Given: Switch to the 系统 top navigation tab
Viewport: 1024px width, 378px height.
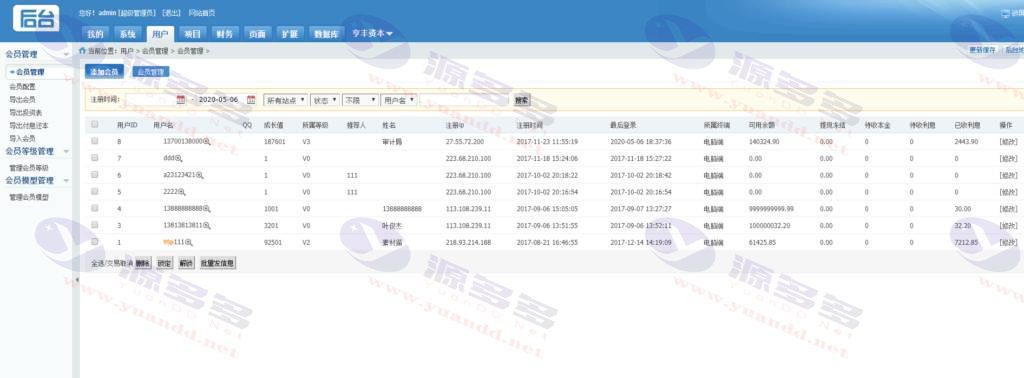Looking at the screenshot, I should click(127, 34).
